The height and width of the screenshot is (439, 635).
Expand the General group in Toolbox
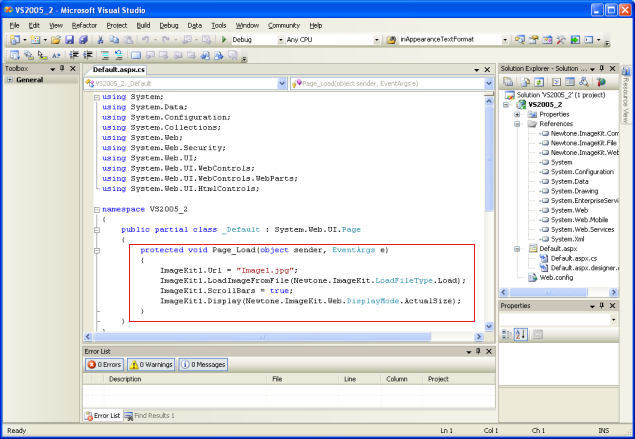(10, 80)
